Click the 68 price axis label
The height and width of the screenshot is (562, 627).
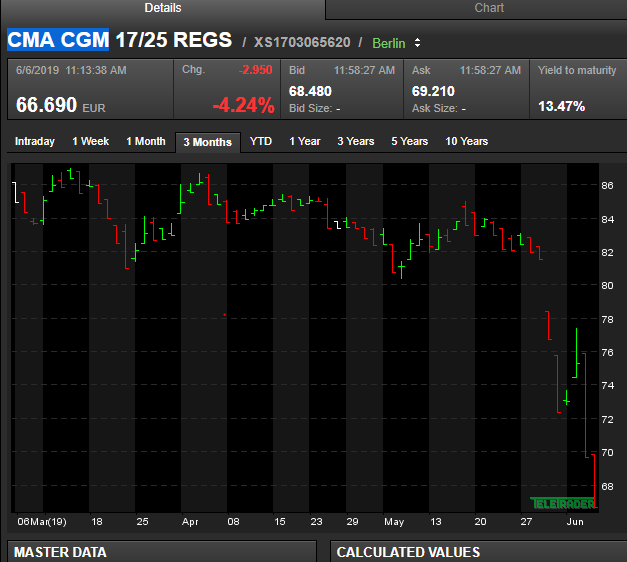click(x=607, y=487)
